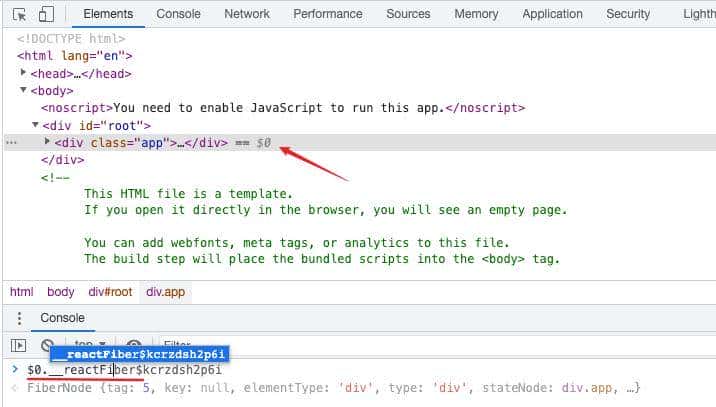
Task: Collapse the div id="root" node
Action: click(36, 126)
